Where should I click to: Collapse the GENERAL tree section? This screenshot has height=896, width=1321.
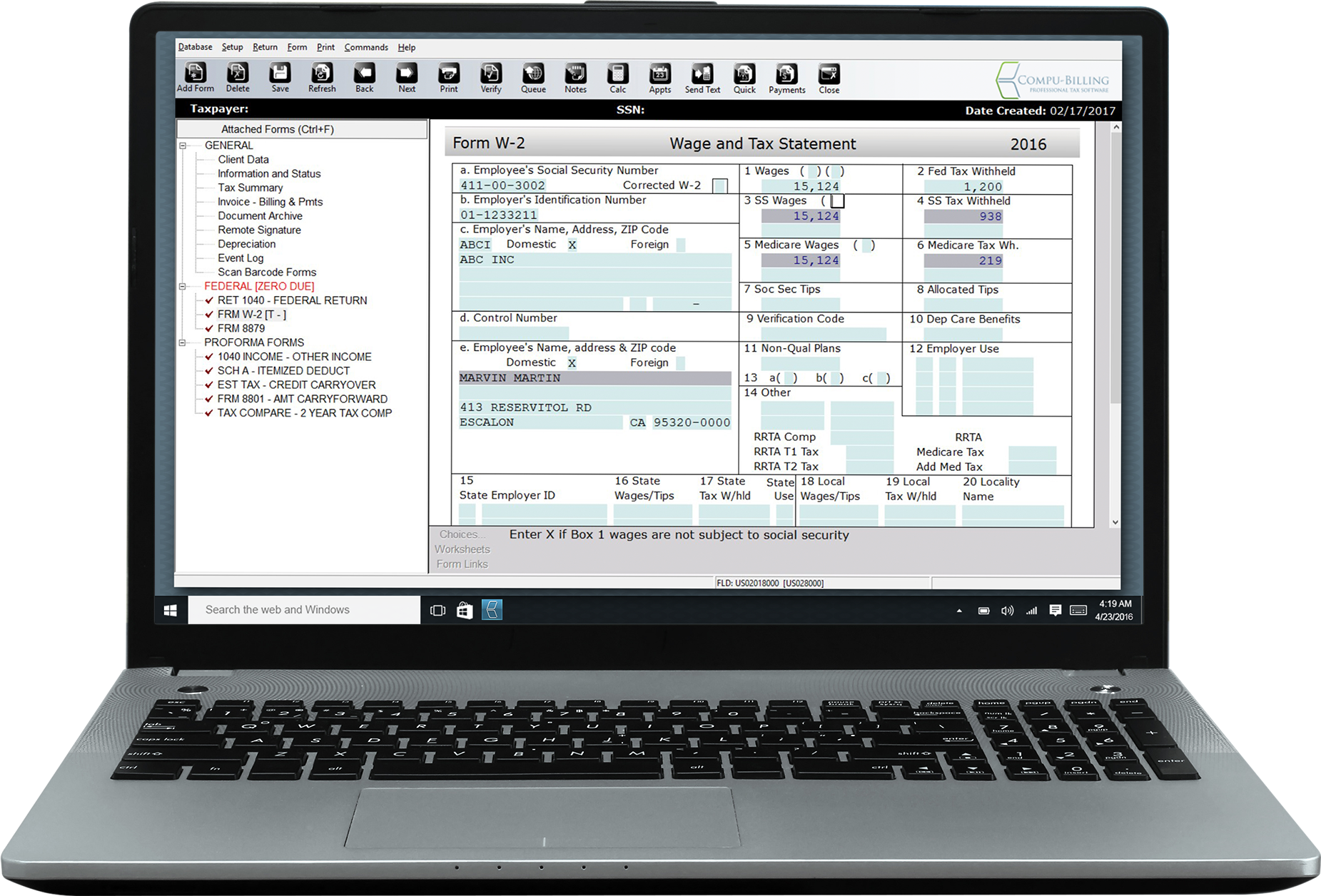[x=183, y=146]
